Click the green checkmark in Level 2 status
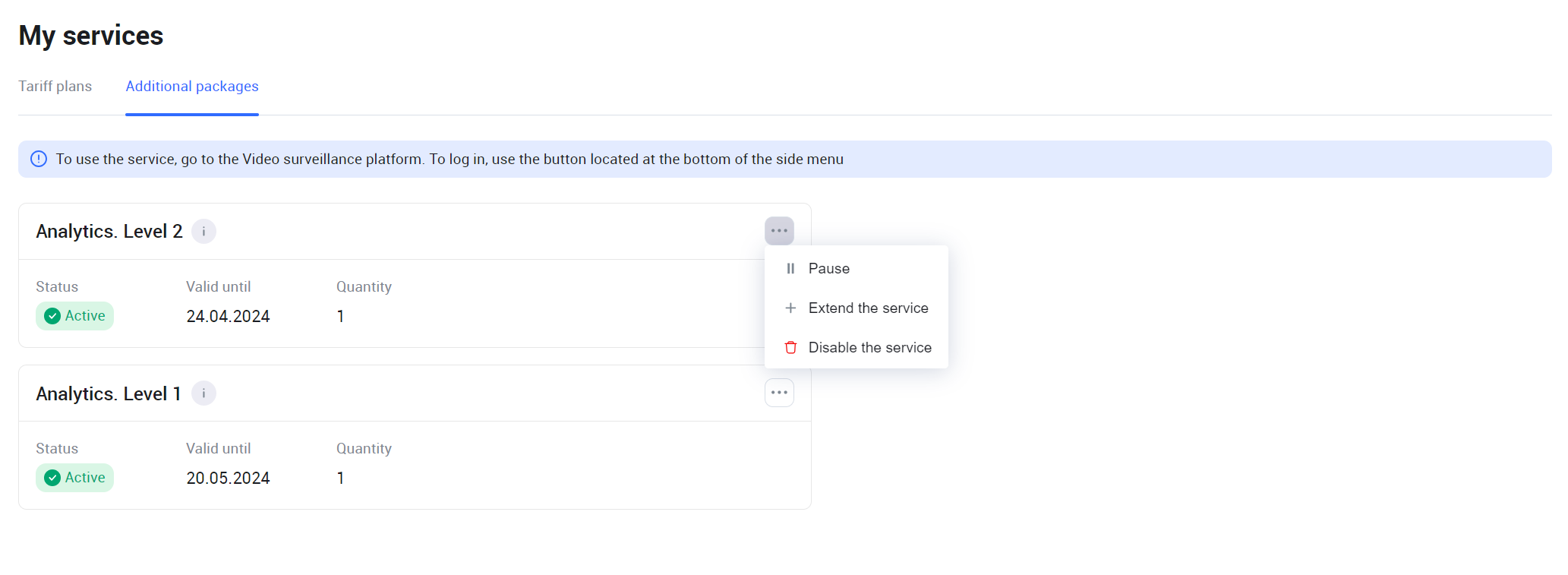1568x575 pixels. (52, 316)
